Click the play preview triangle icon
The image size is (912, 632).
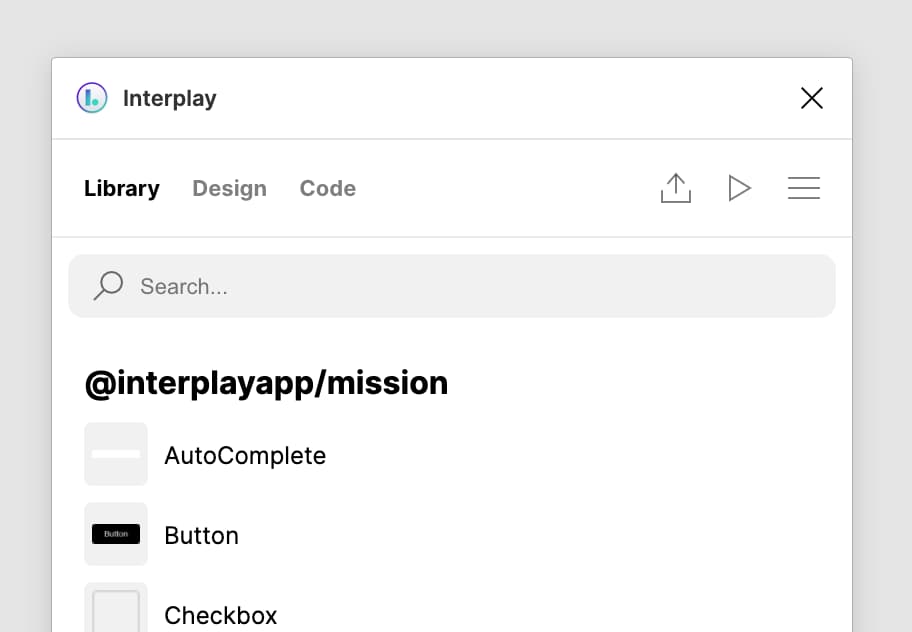click(x=739, y=188)
